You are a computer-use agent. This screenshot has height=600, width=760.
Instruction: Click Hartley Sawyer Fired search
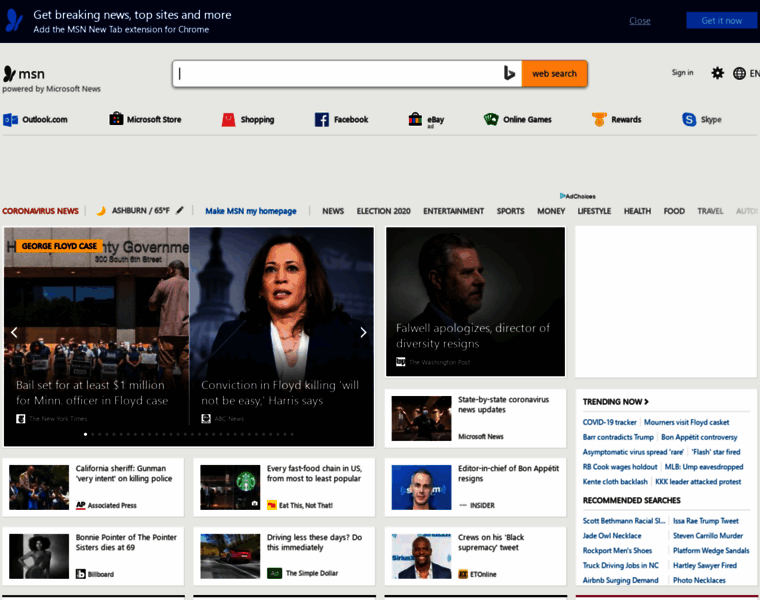(705, 565)
